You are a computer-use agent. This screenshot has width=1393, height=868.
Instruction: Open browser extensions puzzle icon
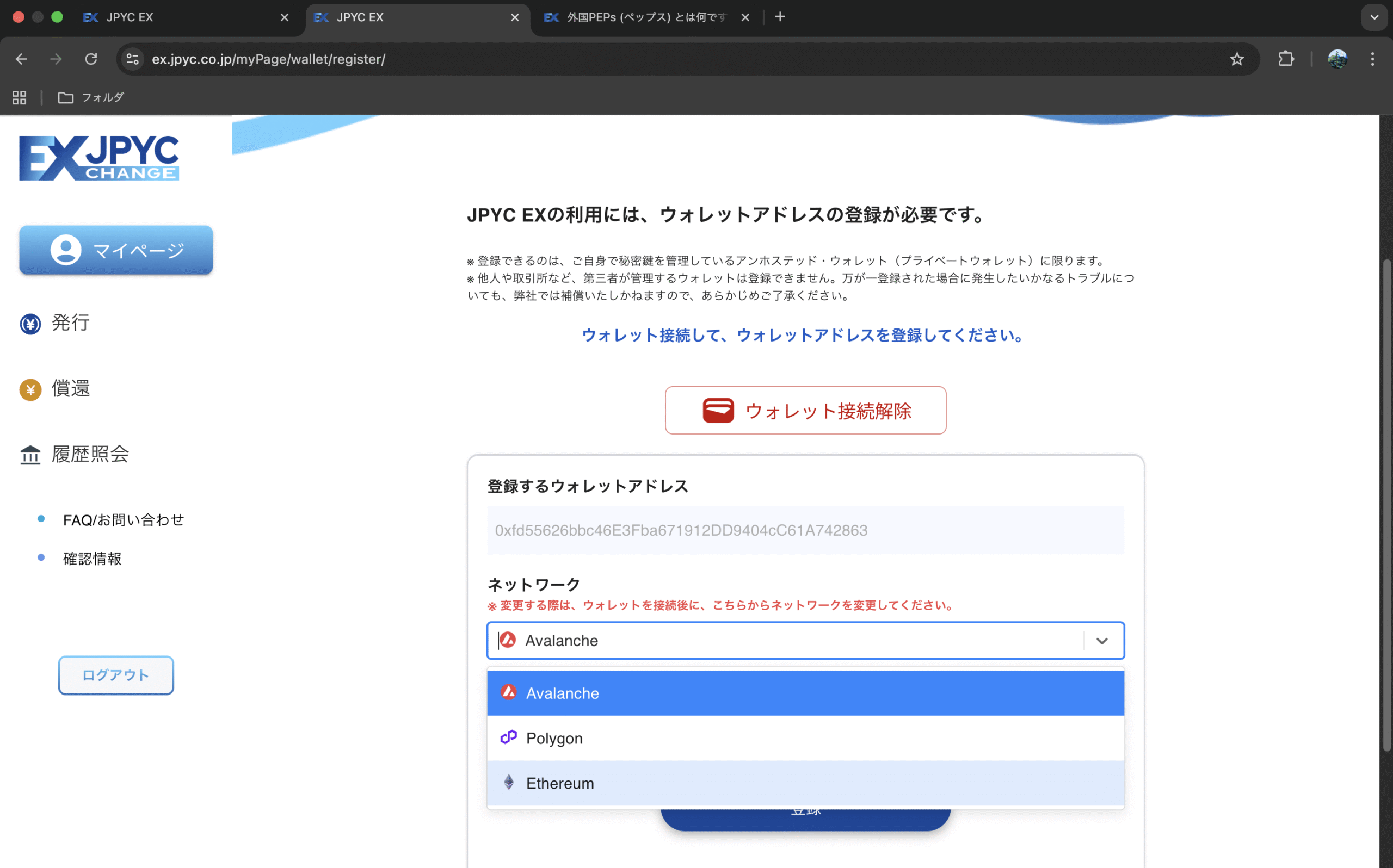coord(1286,59)
